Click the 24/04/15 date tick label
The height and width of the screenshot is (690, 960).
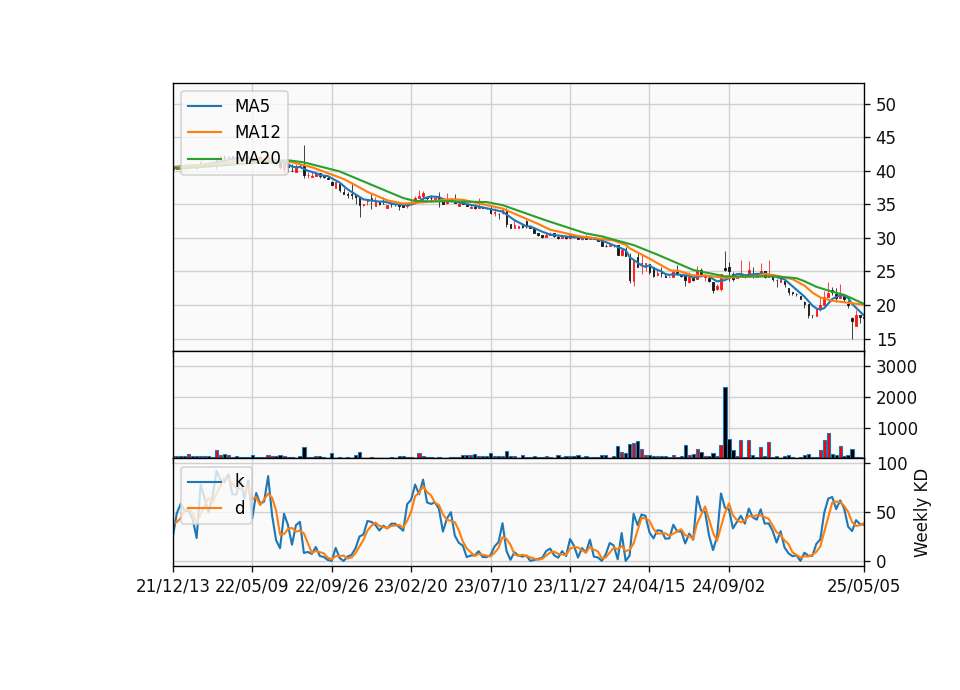point(649,586)
